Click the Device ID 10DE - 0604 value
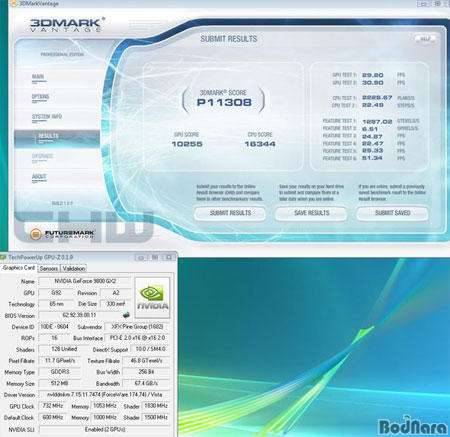Screen dimensions: 450x437 click(x=54, y=327)
